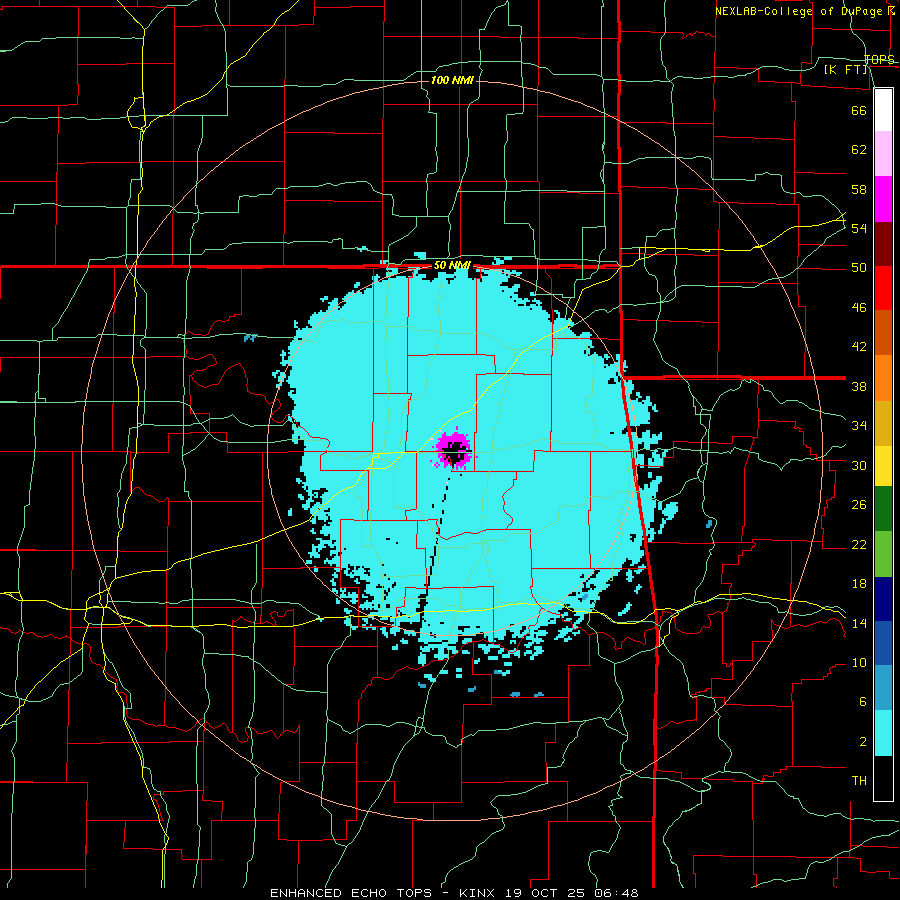This screenshot has width=900, height=900.
Task: Click the light pink legend swatch
Action: [883, 154]
